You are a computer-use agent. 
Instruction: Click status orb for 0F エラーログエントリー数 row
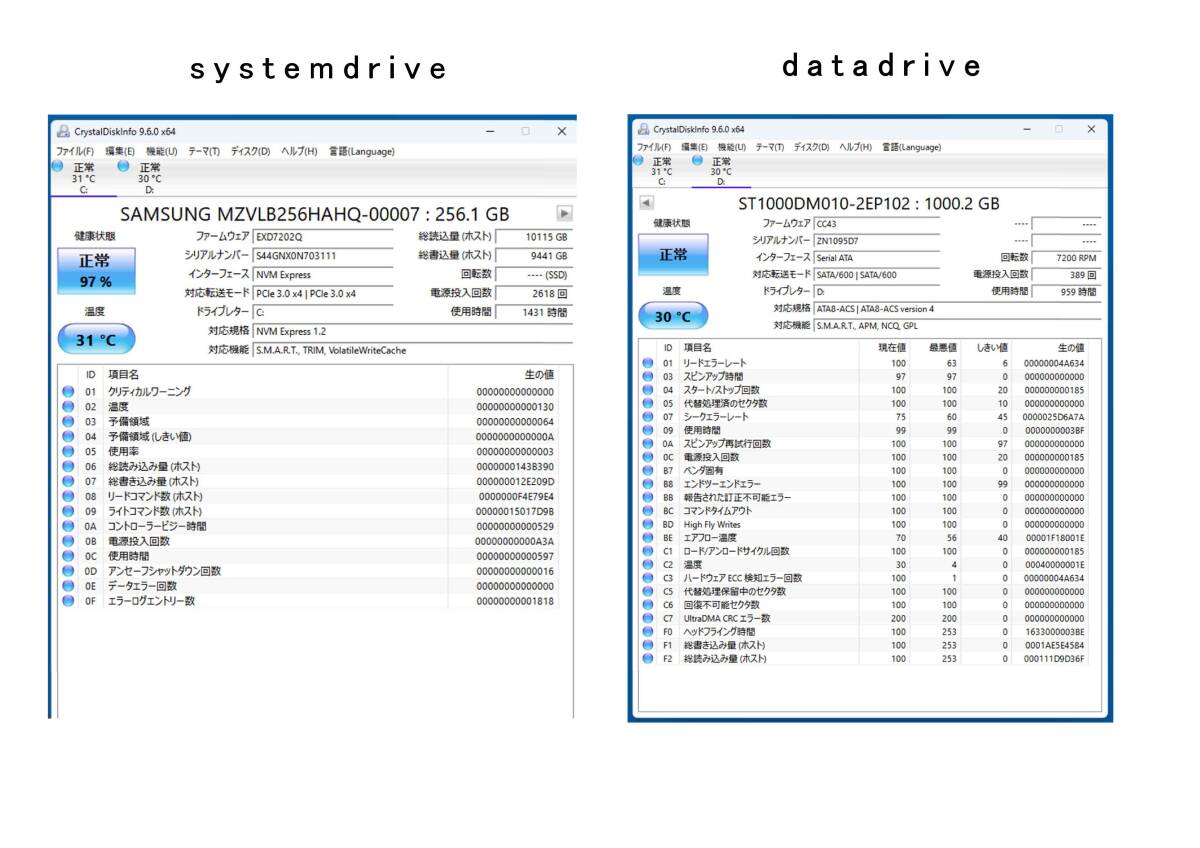[x=68, y=601]
